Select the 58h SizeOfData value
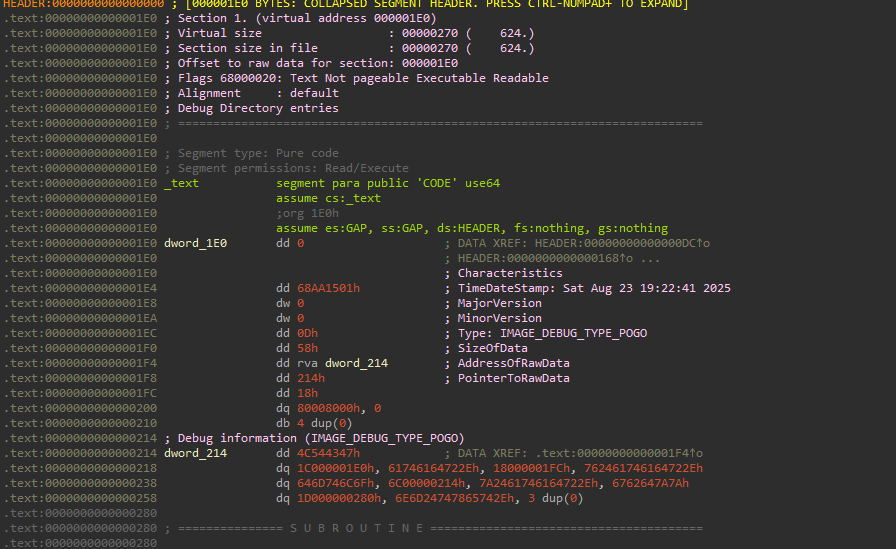Image resolution: width=896 pixels, height=549 pixels. click(307, 348)
